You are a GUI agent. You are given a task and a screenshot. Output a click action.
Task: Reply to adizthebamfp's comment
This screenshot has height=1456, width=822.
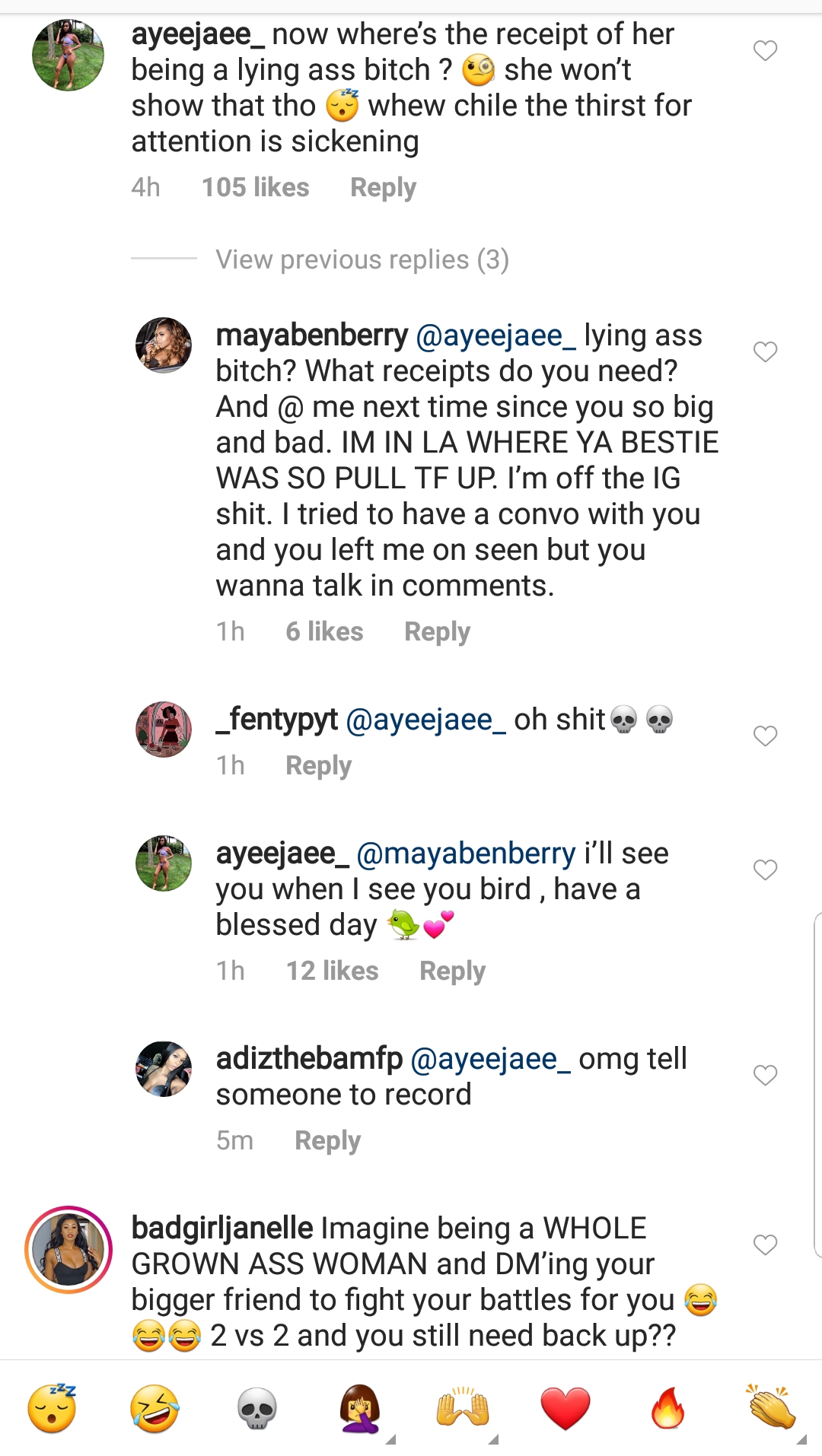coord(327,1140)
